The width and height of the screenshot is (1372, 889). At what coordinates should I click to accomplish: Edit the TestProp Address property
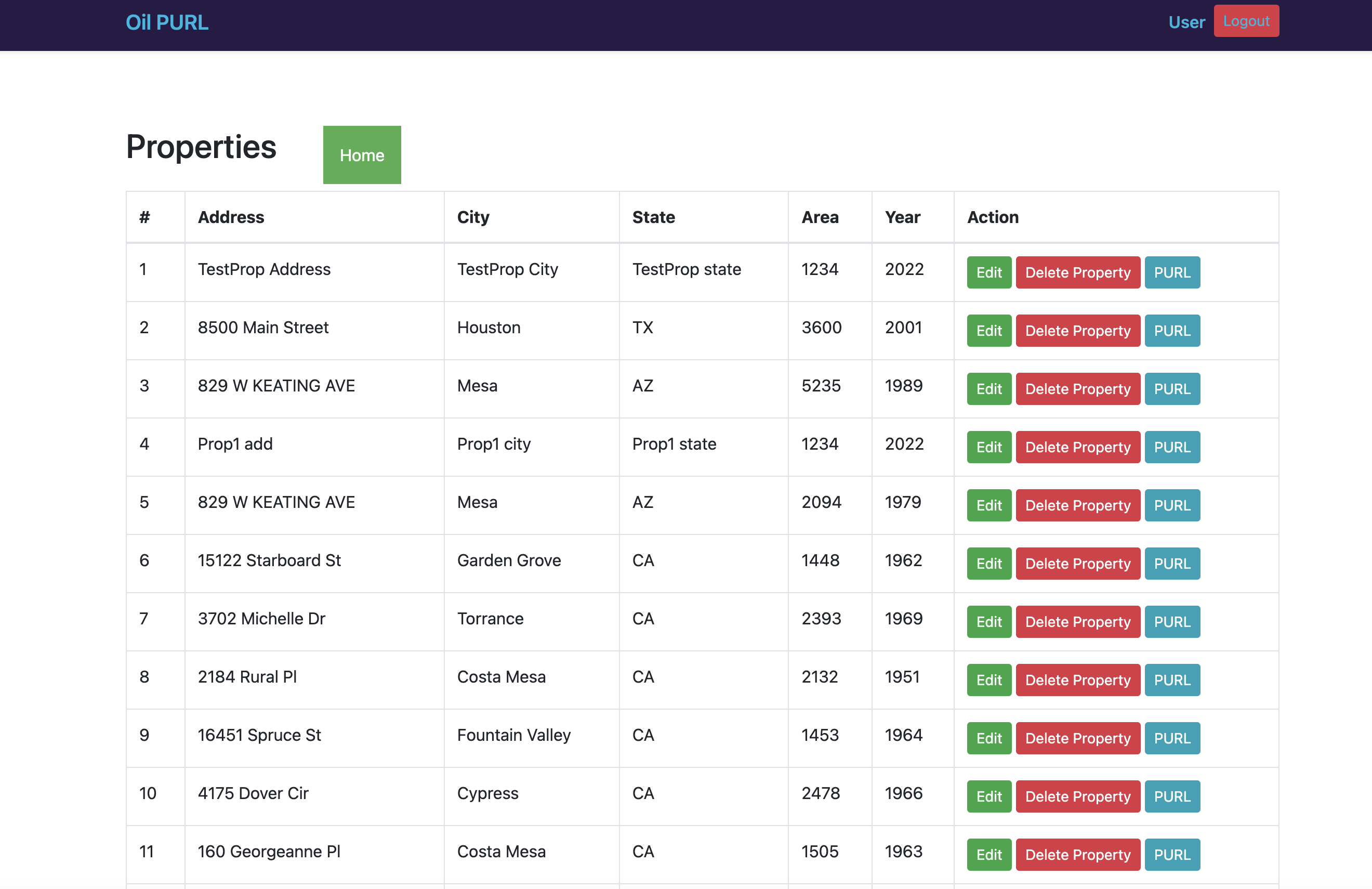pyautogui.click(x=989, y=273)
